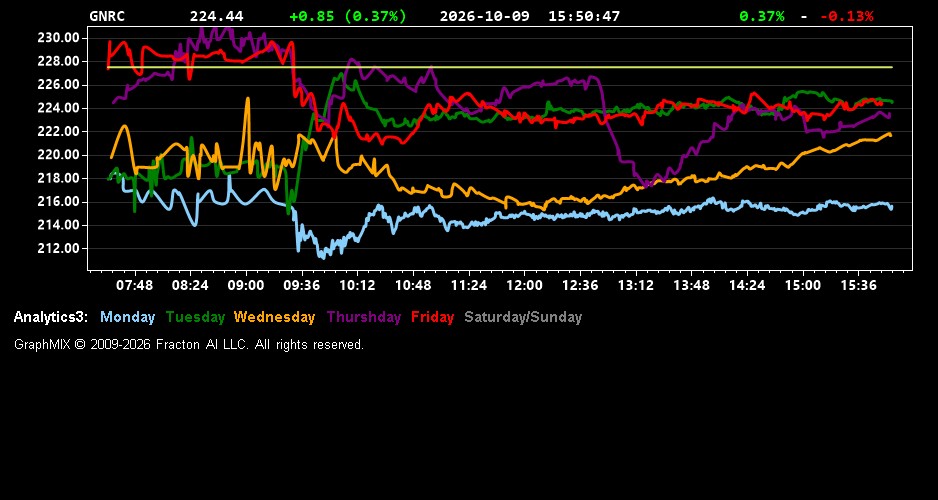The height and width of the screenshot is (500, 938).
Task: Click the green 0.37% range high value
Action: pos(762,16)
